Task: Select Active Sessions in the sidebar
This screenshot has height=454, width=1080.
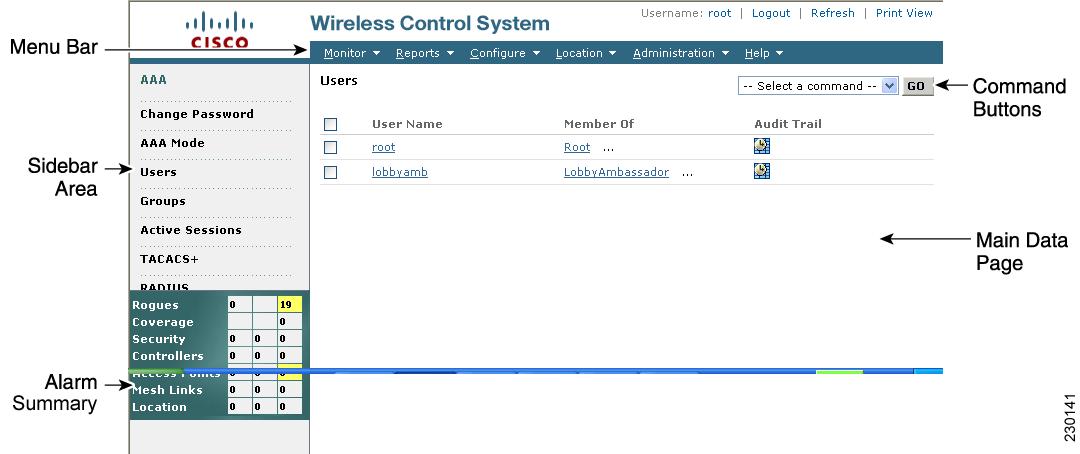Action: point(191,230)
